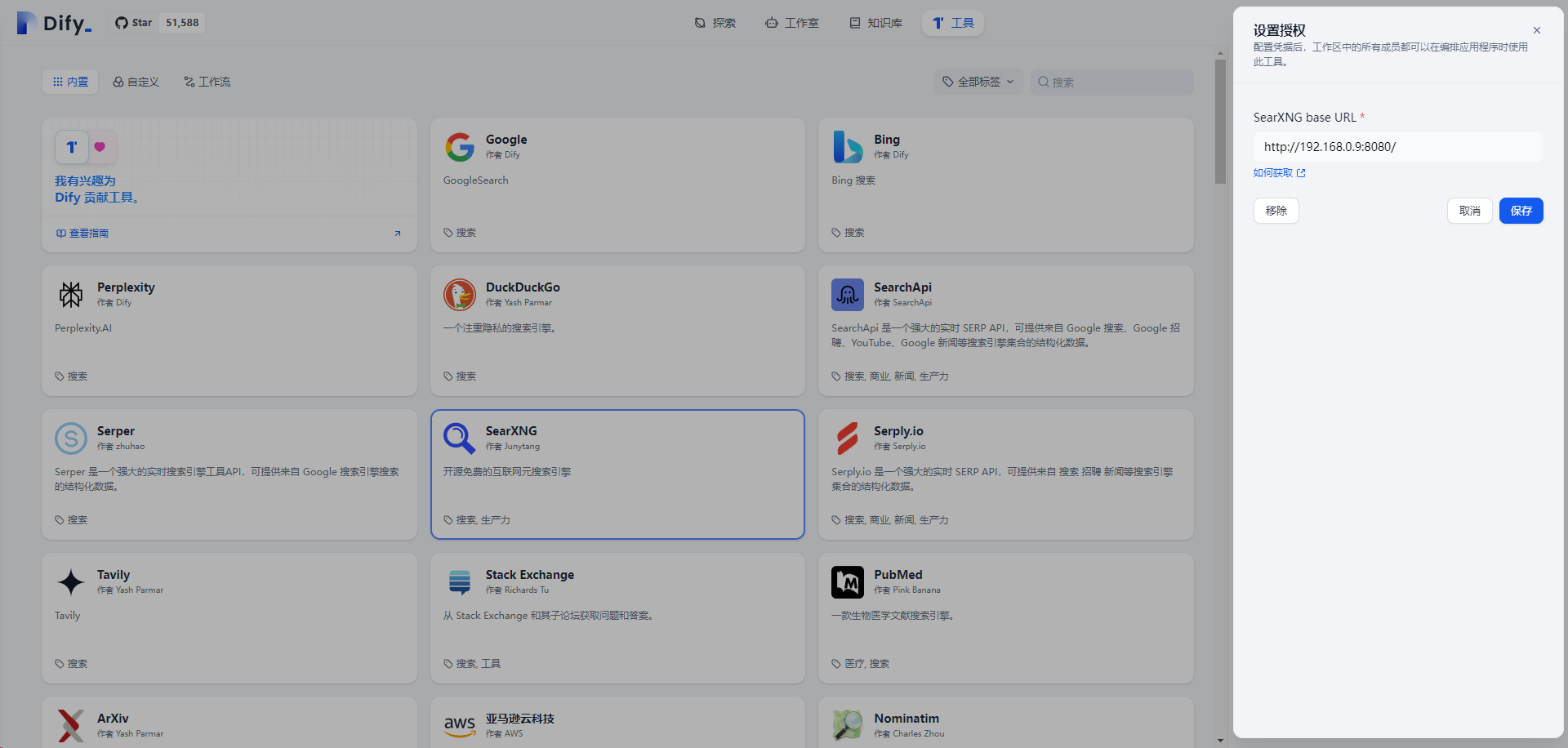1568x748 pixels.
Task: Click the DuckDuckGo card title
Action: click(x=523, y=287)
